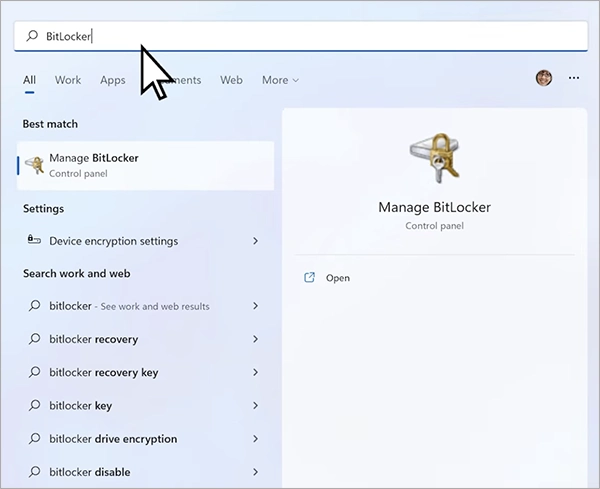600x489 pixels.
Task: Click the large Manage BitLocker preview icon
Action: (434, 157)
